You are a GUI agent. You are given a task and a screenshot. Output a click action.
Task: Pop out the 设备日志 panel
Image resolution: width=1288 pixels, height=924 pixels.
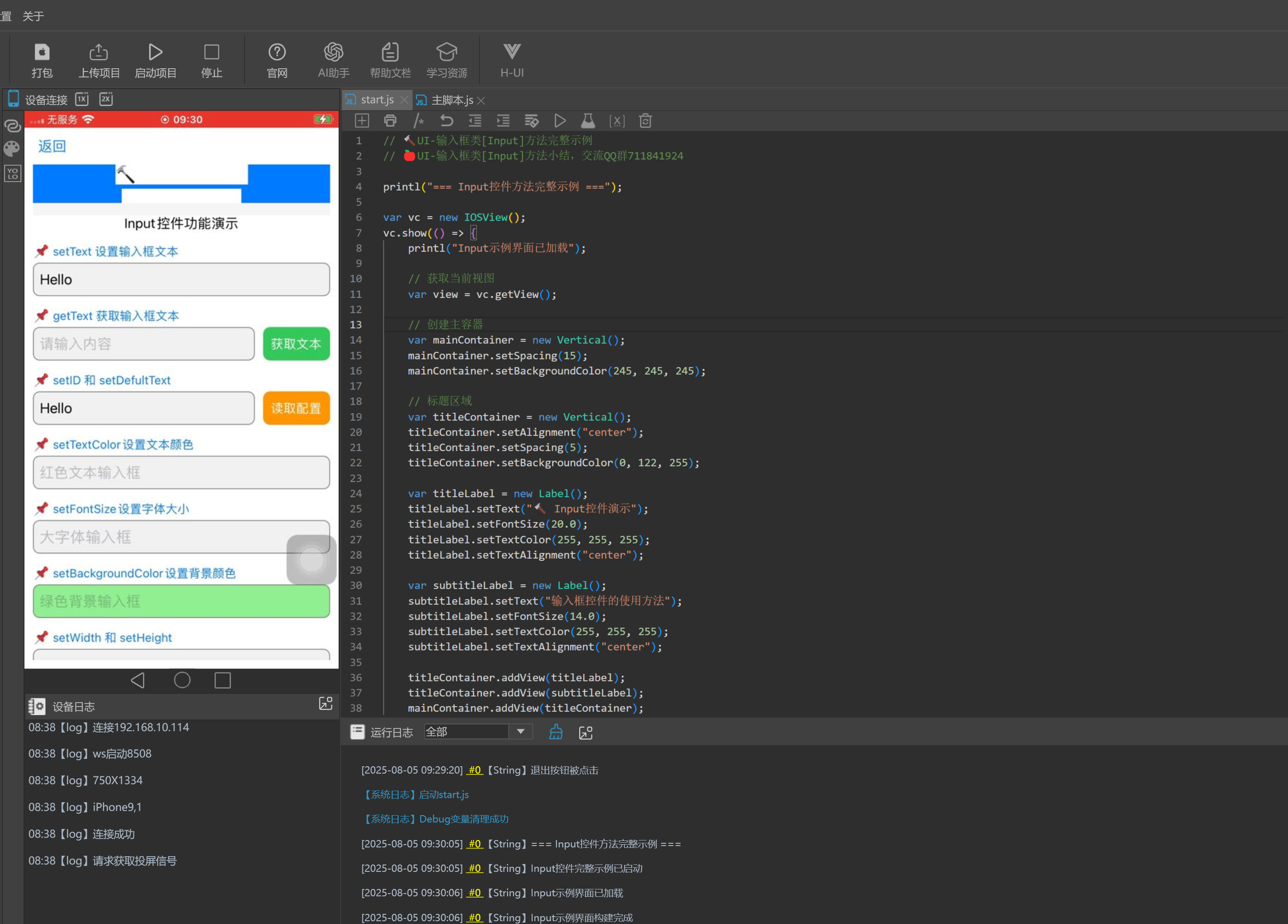tap(325, 704)
